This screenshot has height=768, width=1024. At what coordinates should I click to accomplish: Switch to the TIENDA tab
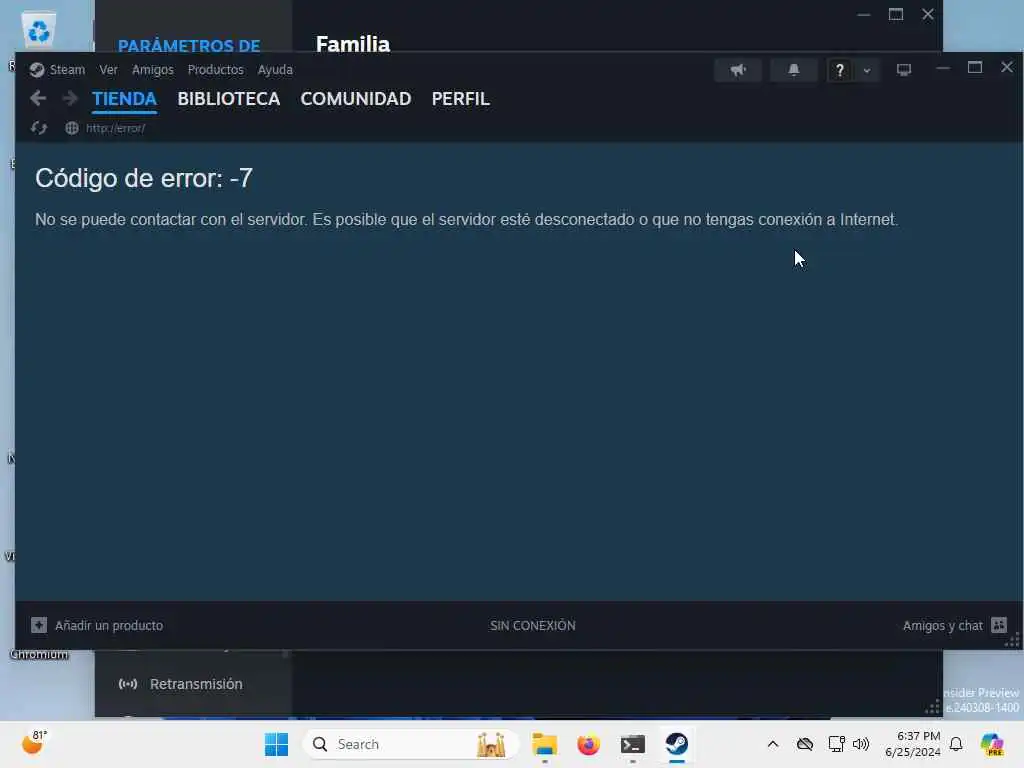click(x=124, y=99)
